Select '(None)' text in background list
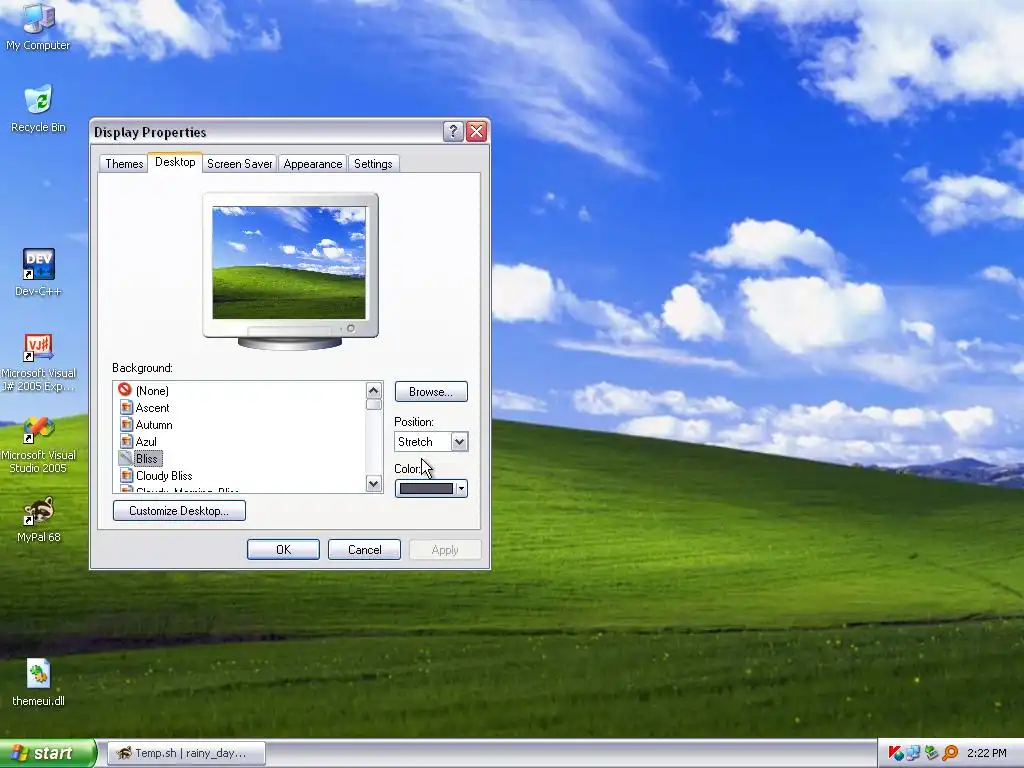 [x=152, y=391]
